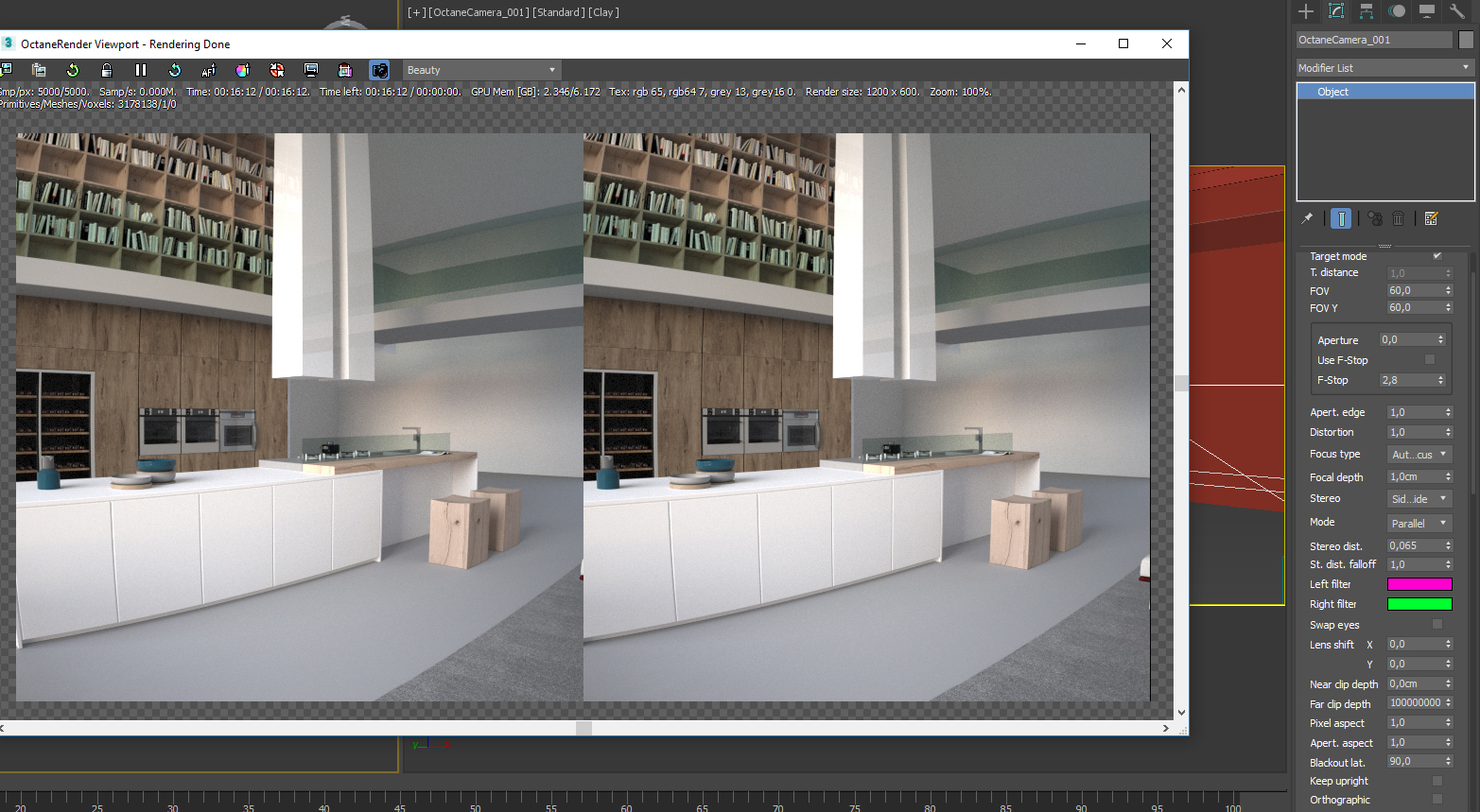Open the Utilities wrench tab
The width and height of the screenshot is (1480, 812).
pyautogui.click(x=1457, y=11)
